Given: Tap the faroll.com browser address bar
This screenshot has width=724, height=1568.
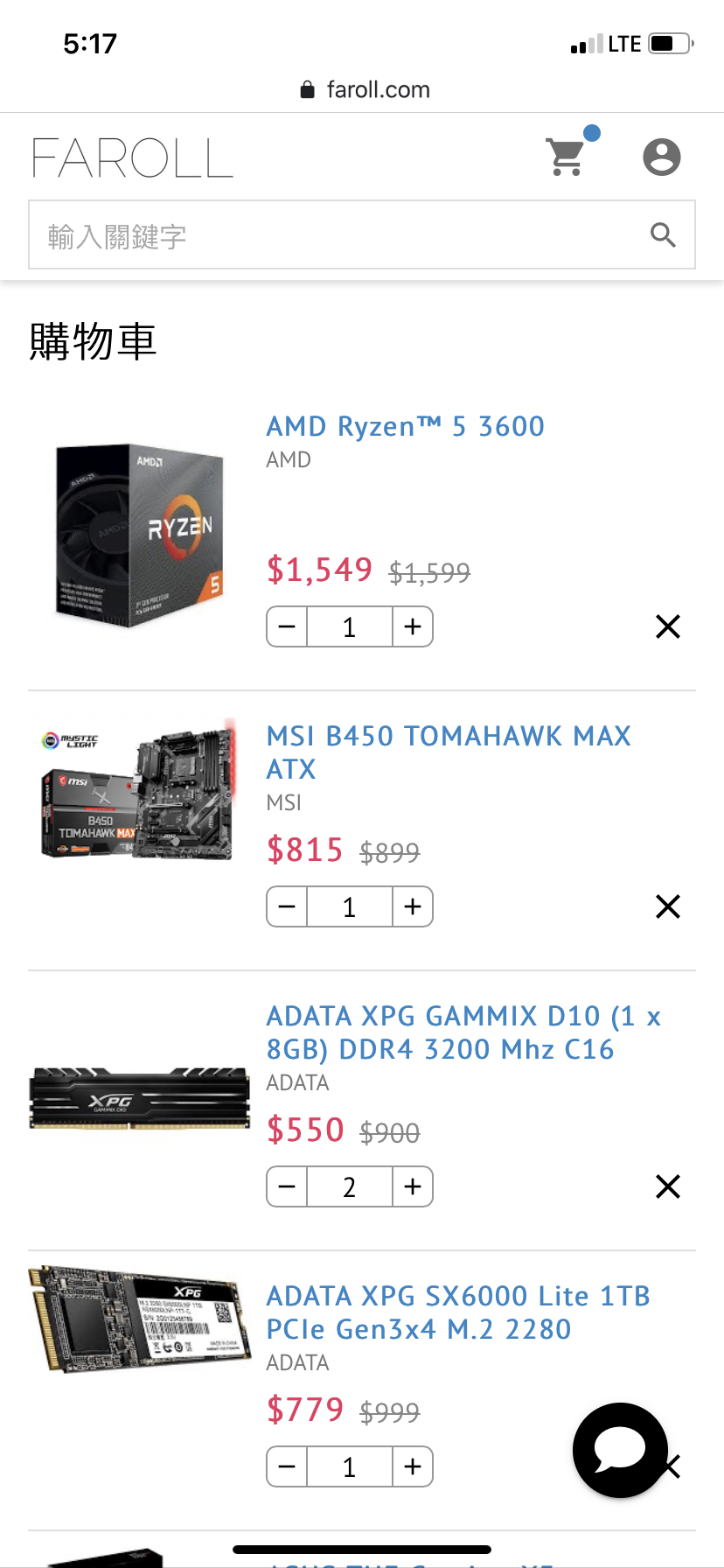Looking at the screenshot, I should point(365,89).
